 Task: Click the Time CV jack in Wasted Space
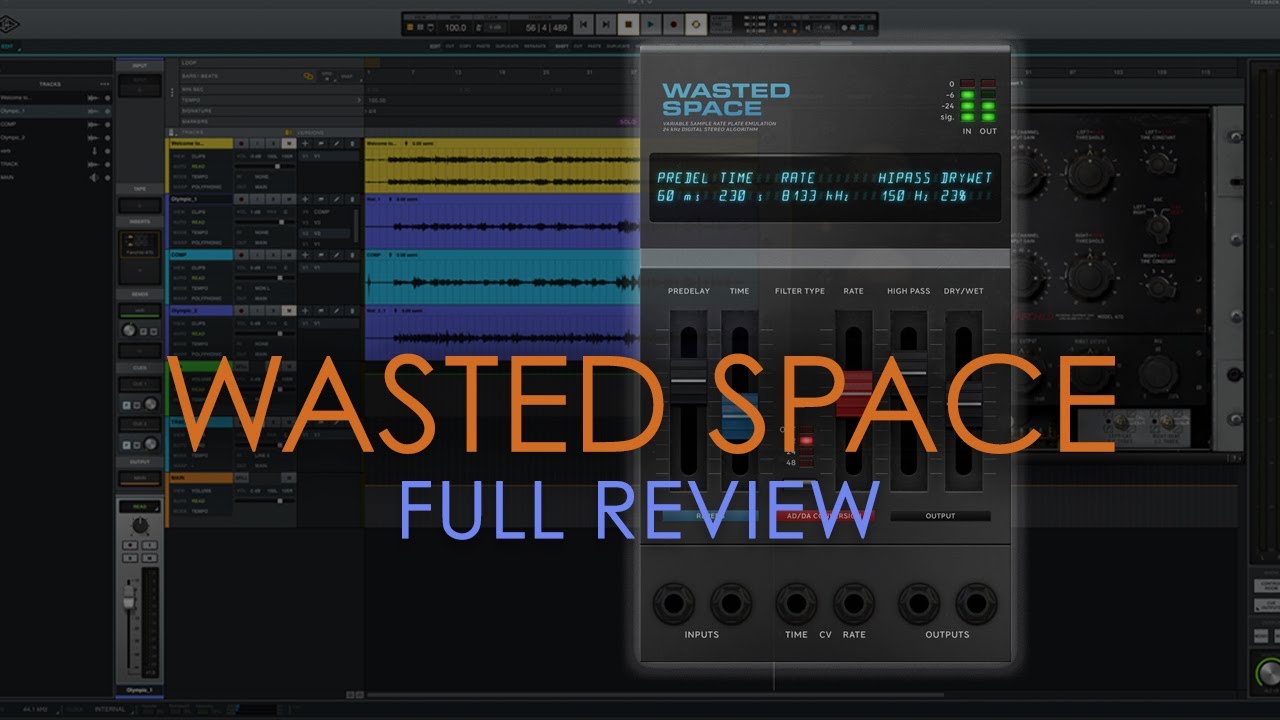[796, 603]
